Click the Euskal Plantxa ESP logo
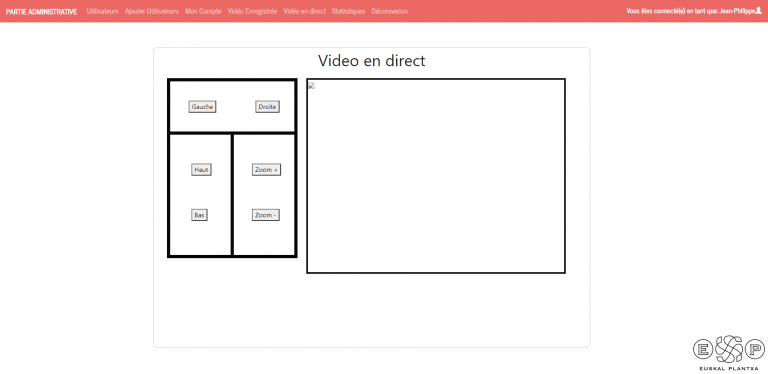 729,352
